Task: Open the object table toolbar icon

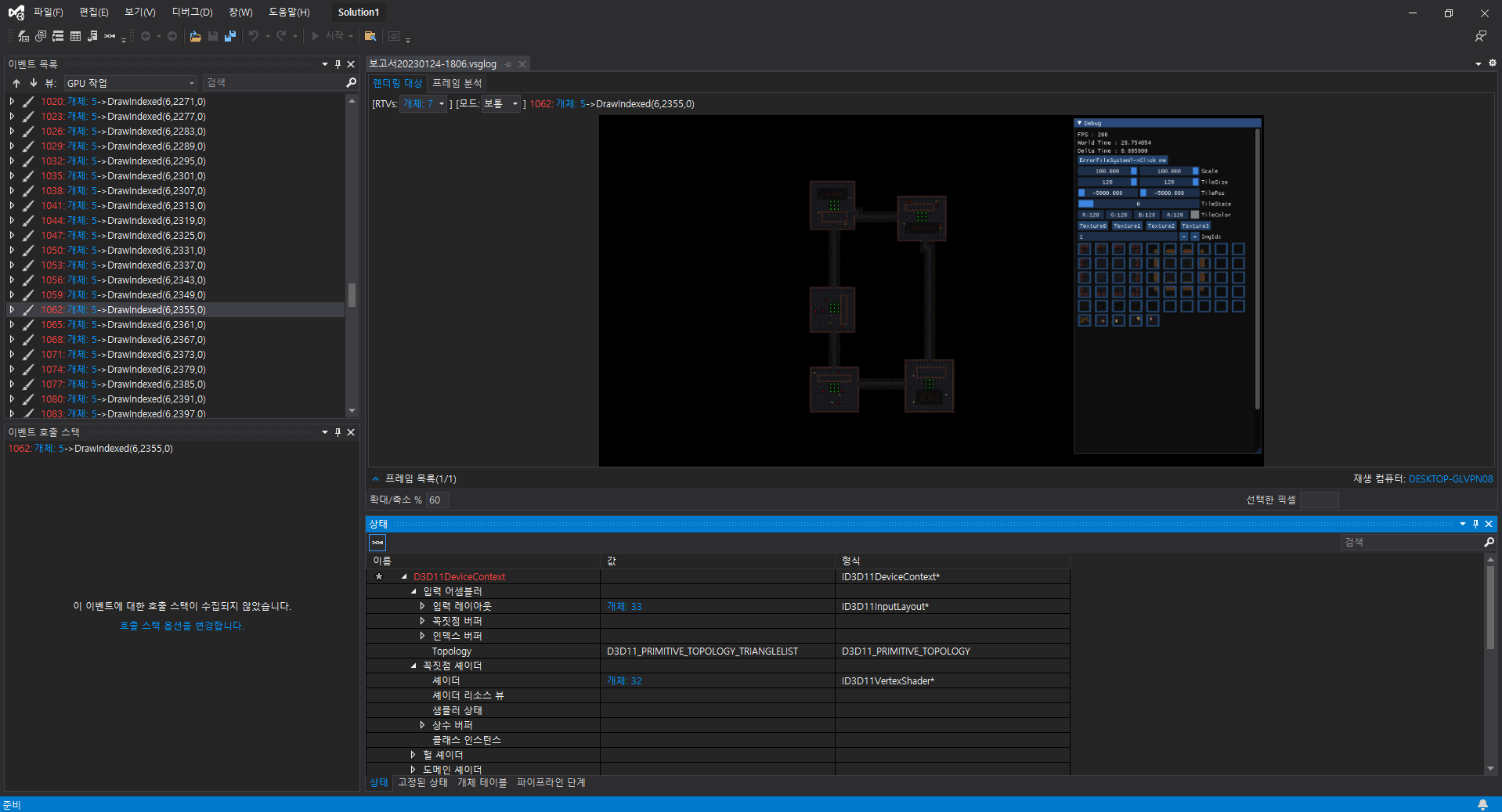Action: coord(75,36)
